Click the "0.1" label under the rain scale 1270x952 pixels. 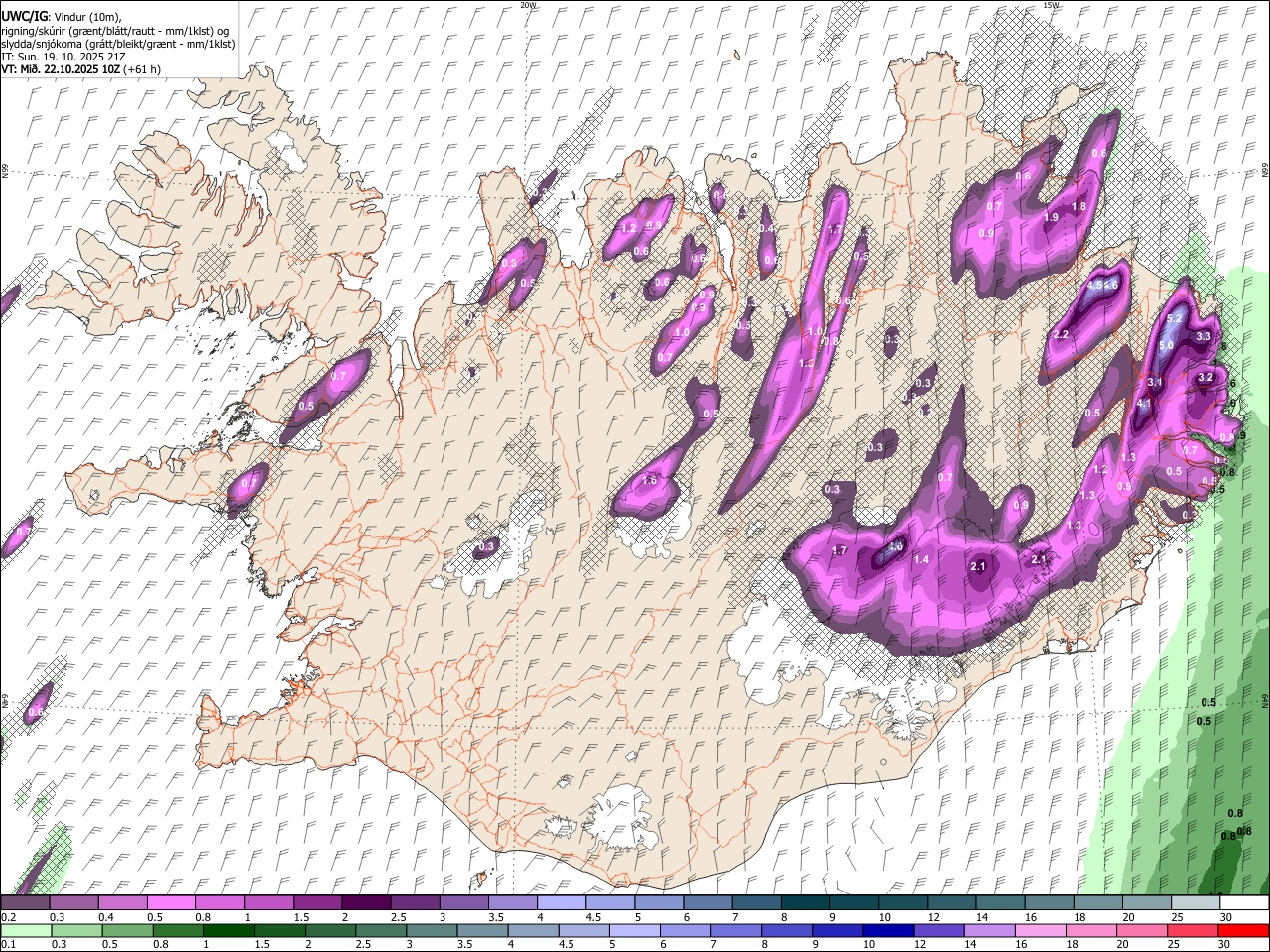pos(8,945)
